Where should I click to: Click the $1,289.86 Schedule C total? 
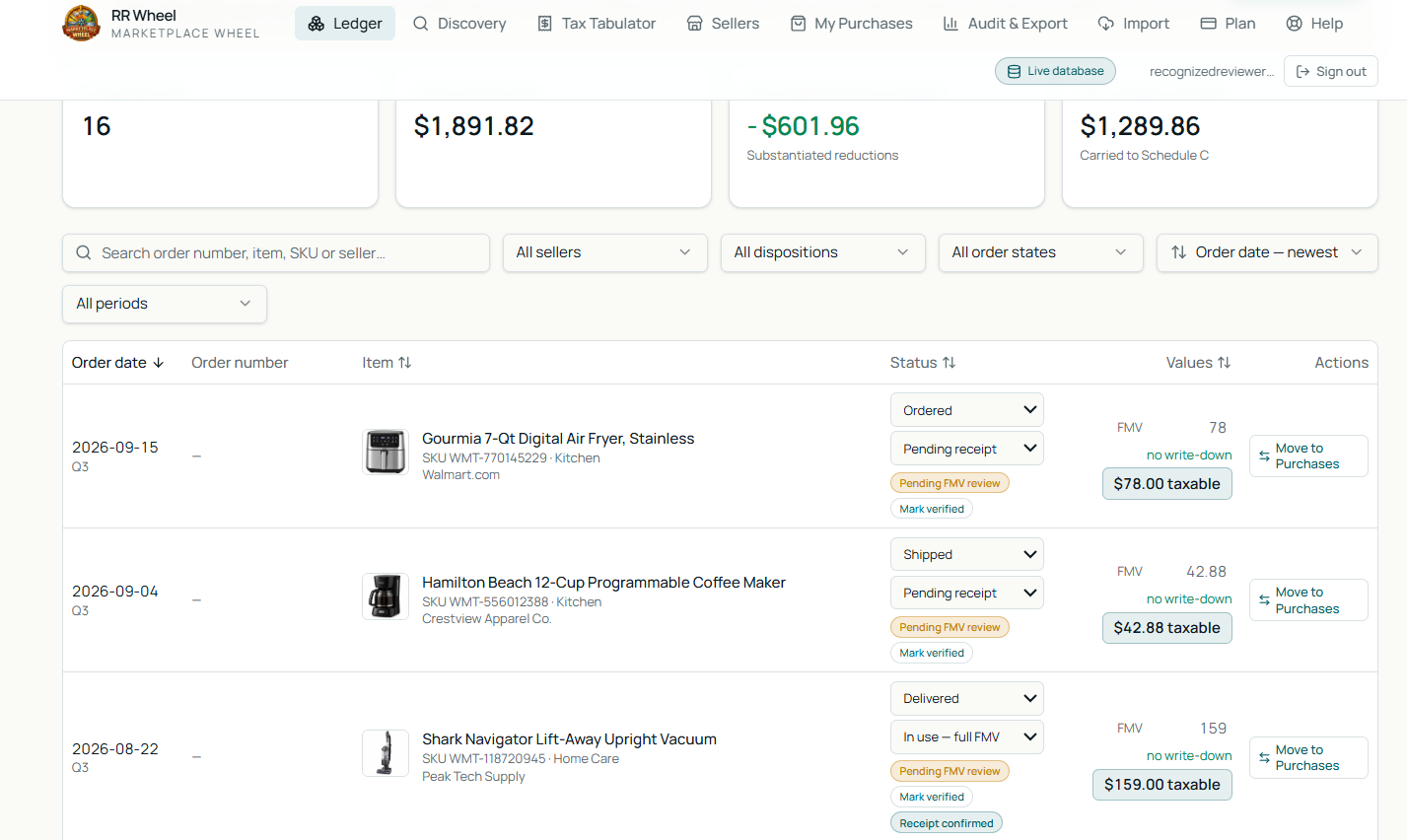pyautogui.click(x=1140, y=126)
